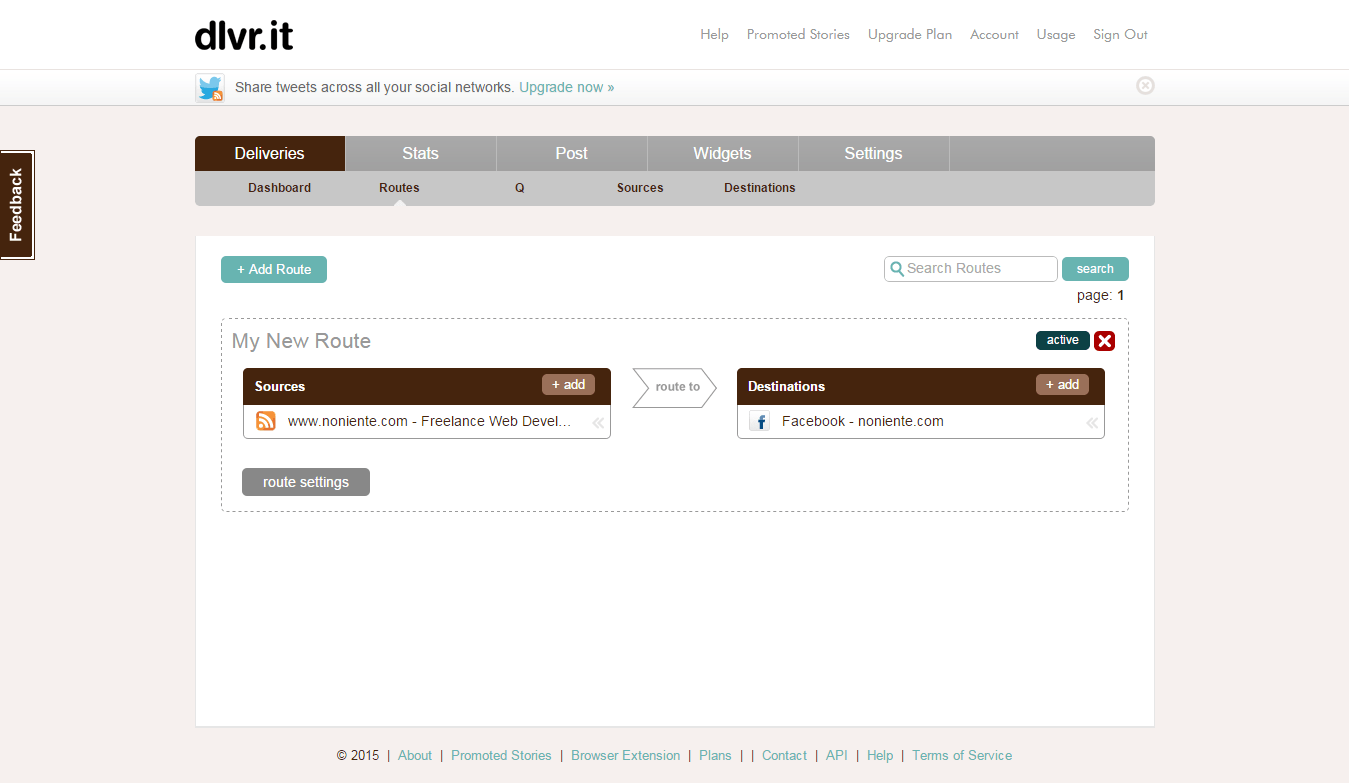The width and height of the screenshot is (1349, 783).
Task: Click the Facebook icon in Destinations
Action: (x=760, y=421)
